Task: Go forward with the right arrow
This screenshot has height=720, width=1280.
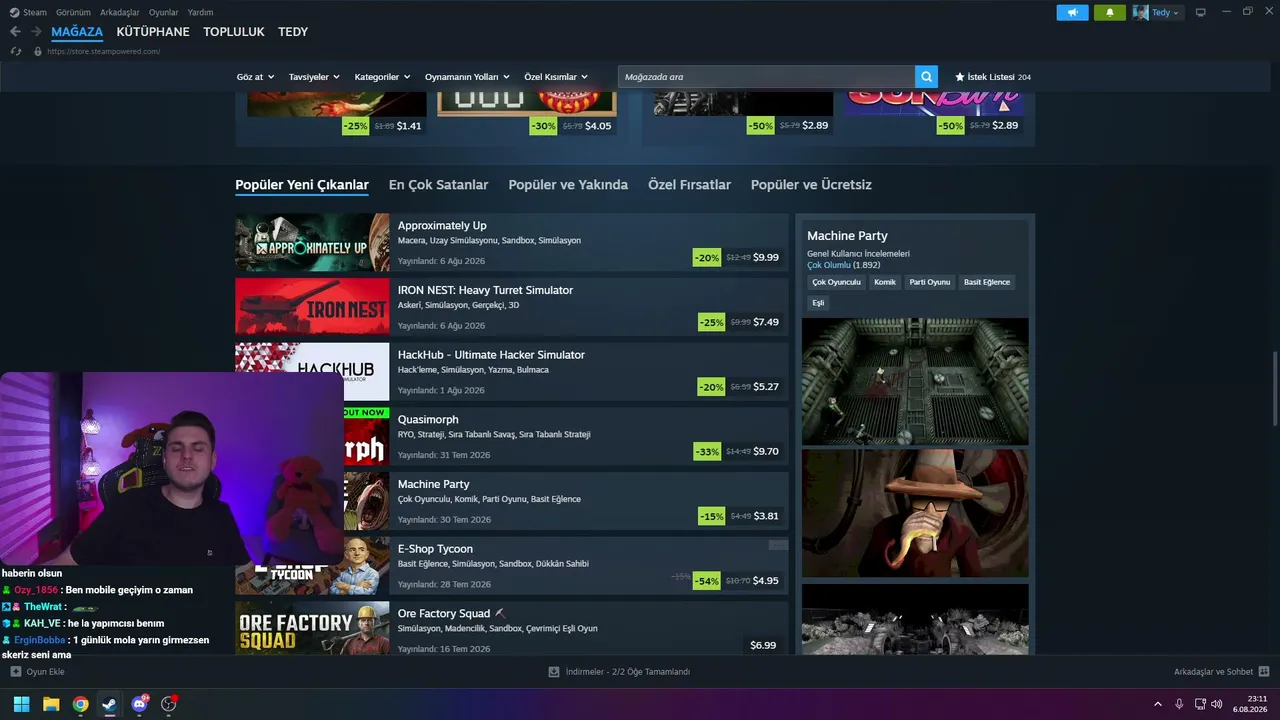Action: tap(36, 32)
